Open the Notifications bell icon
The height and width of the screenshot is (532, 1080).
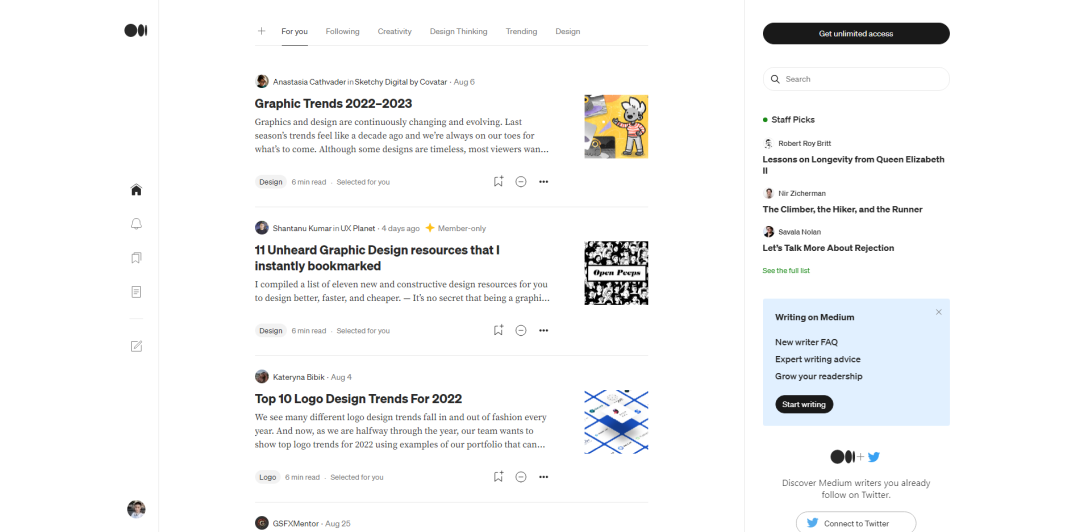pyautogui.click(x=136, y=224)
